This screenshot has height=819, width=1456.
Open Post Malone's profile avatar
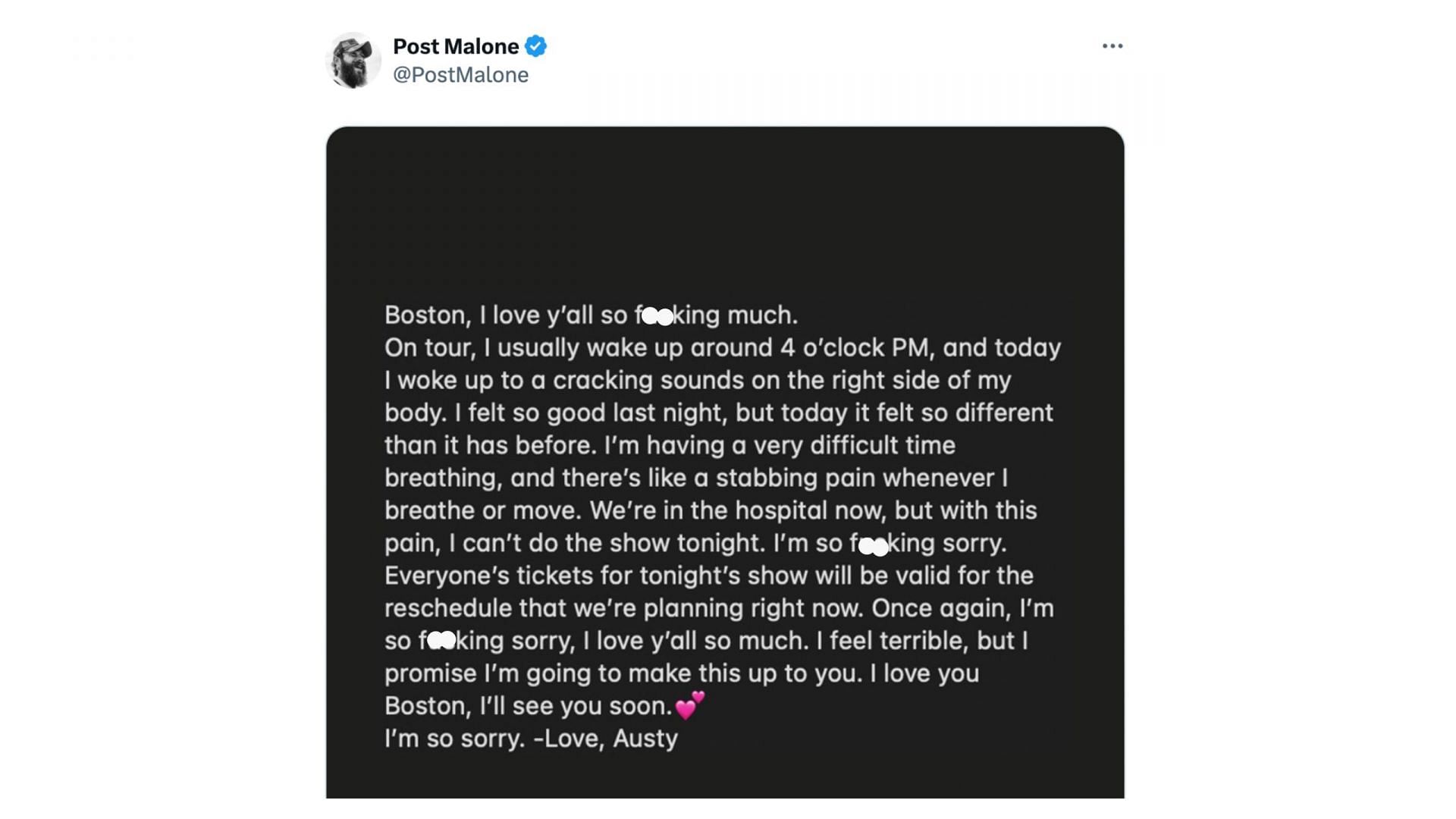pos(353,60)
